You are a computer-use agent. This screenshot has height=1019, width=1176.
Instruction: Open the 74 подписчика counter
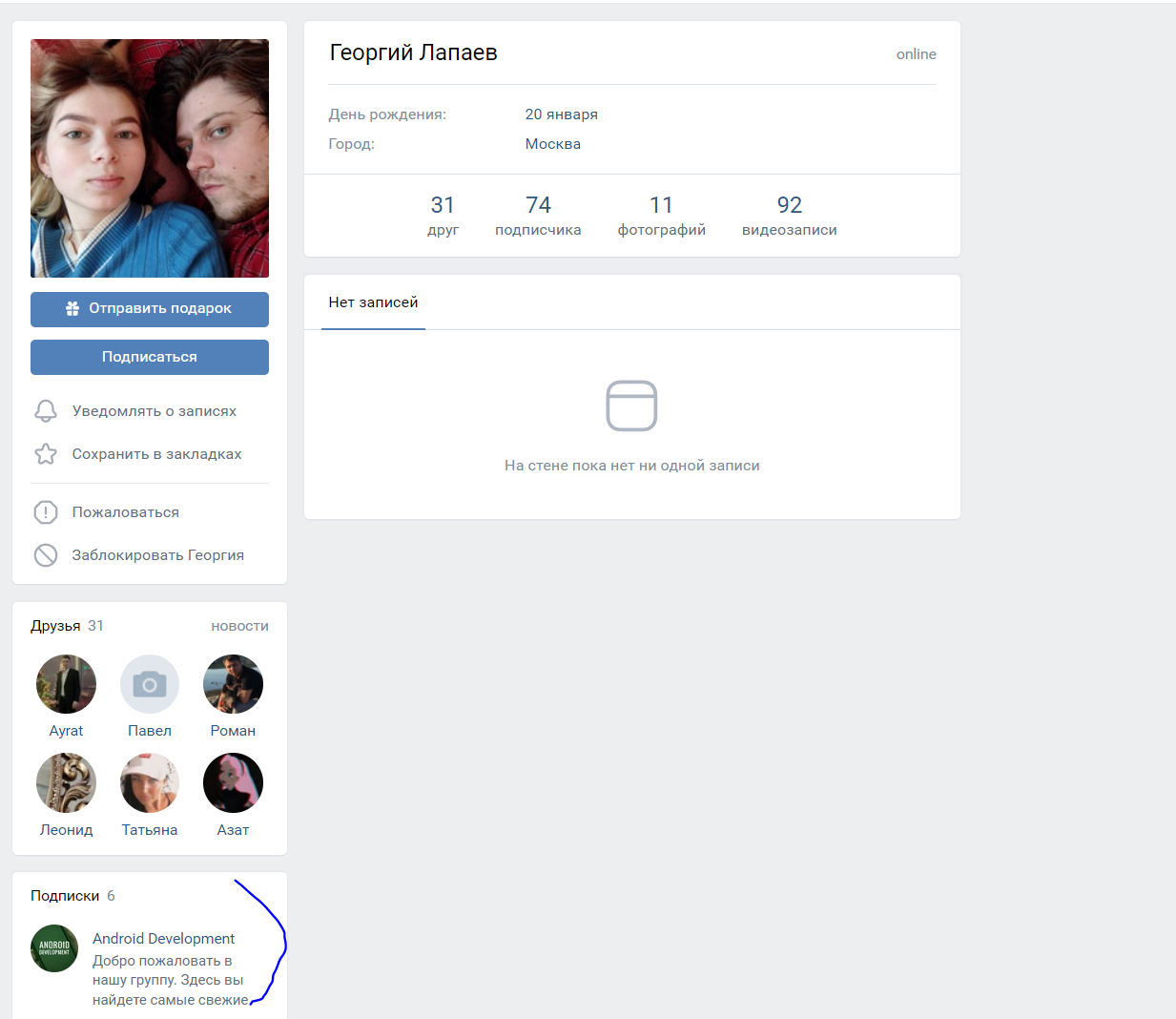538,216
